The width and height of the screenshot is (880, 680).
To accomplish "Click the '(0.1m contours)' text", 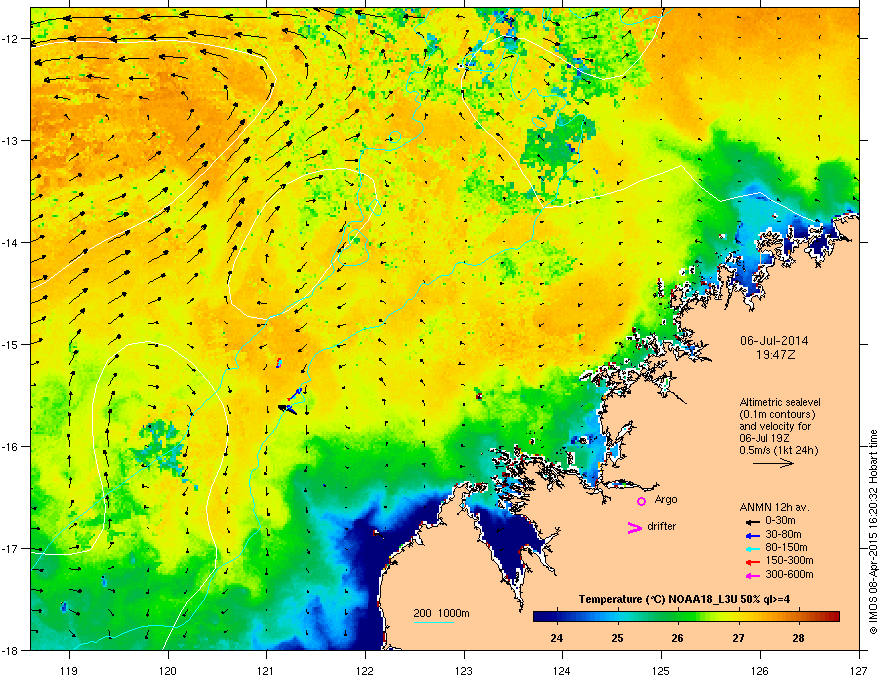I will (x=777, y=414).
